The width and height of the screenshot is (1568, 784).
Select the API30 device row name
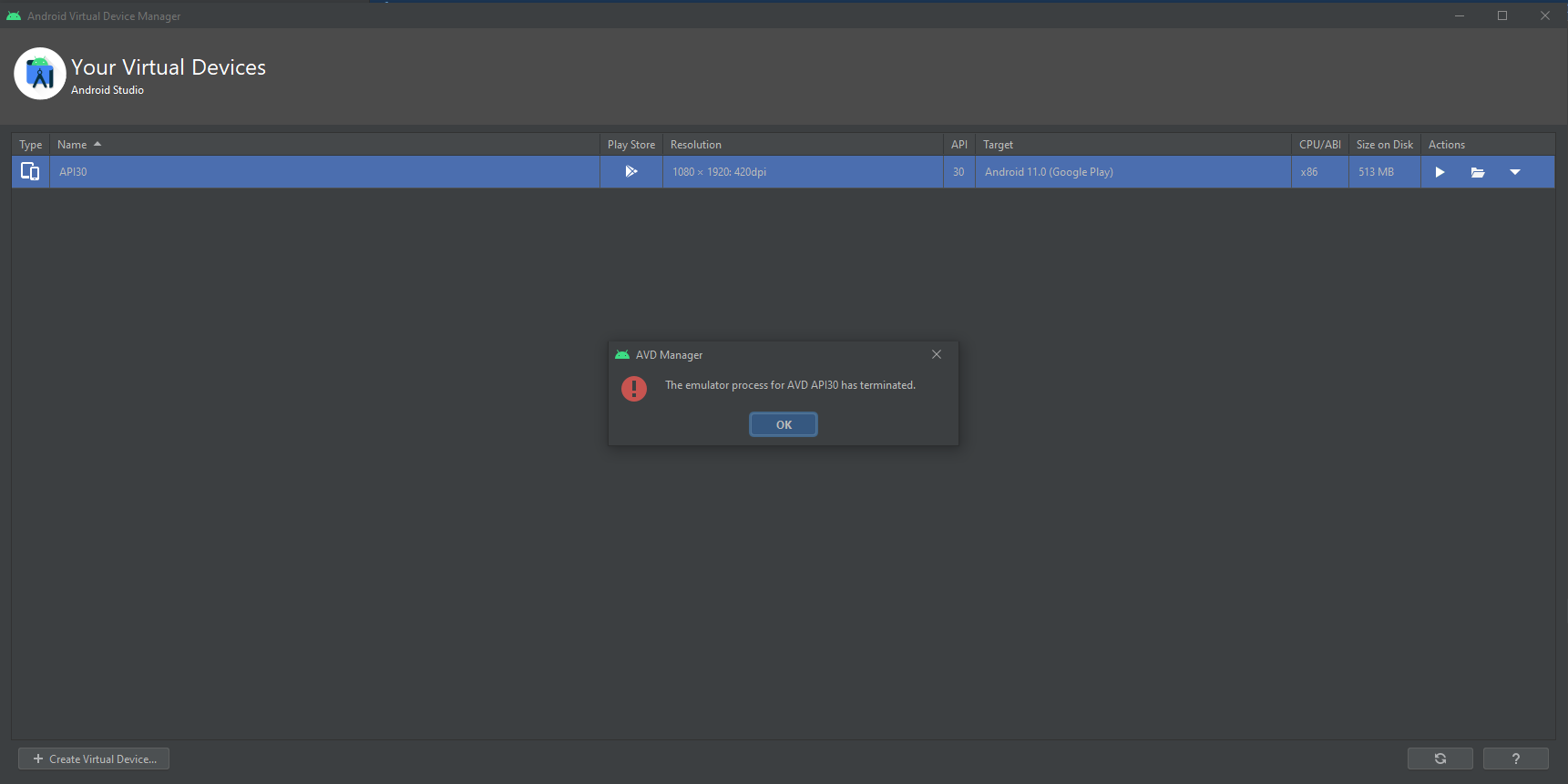click(74, 172)
